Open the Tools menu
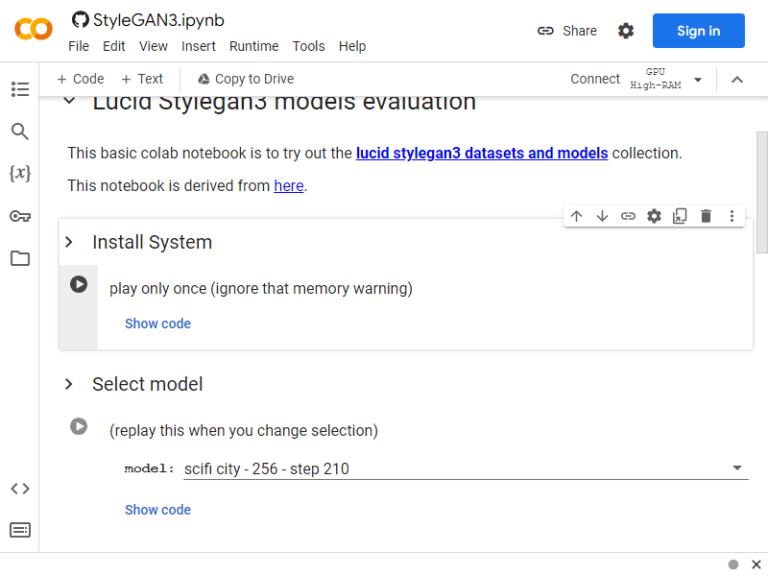This screenshot has height=576, width=768. pyautogui.click(x=309, y=46)
